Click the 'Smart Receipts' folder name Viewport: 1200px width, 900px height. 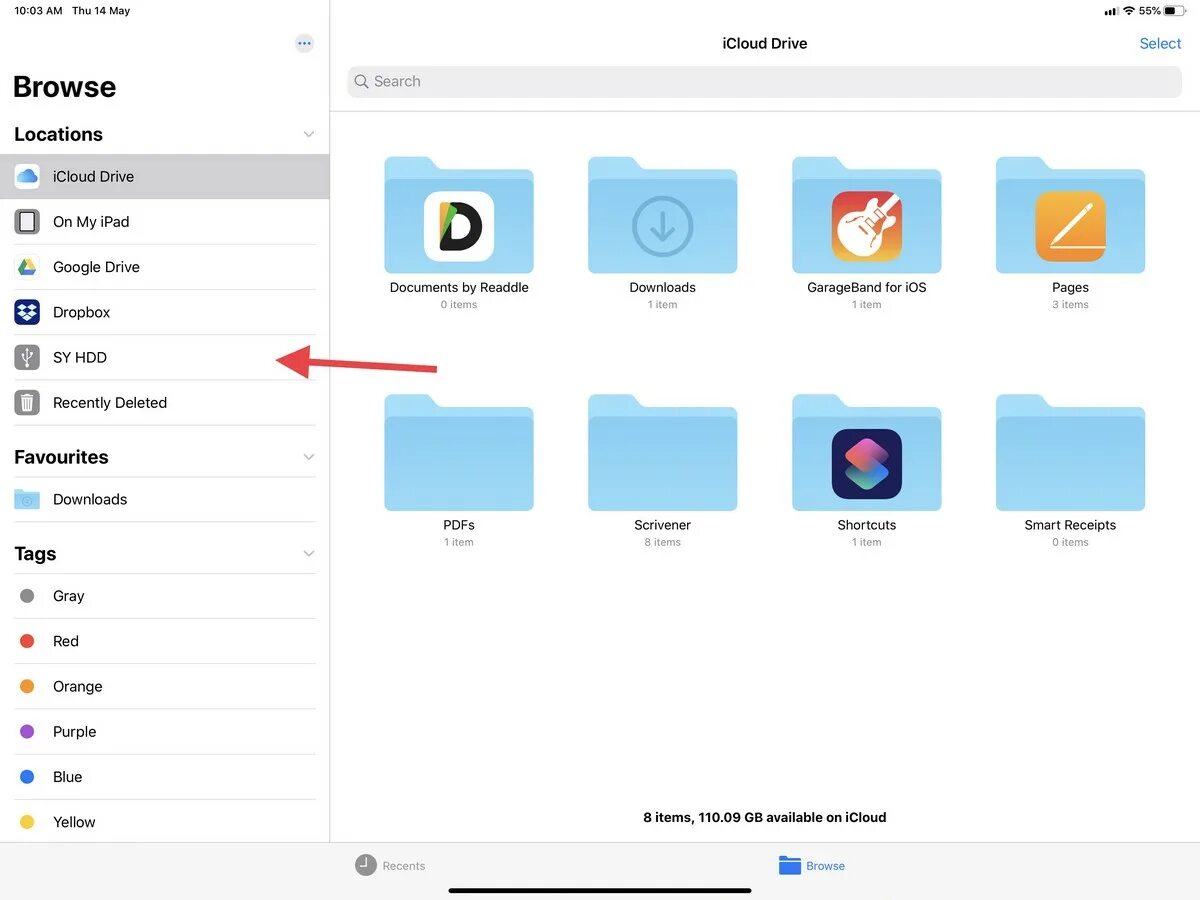[x=1070, y=525]
